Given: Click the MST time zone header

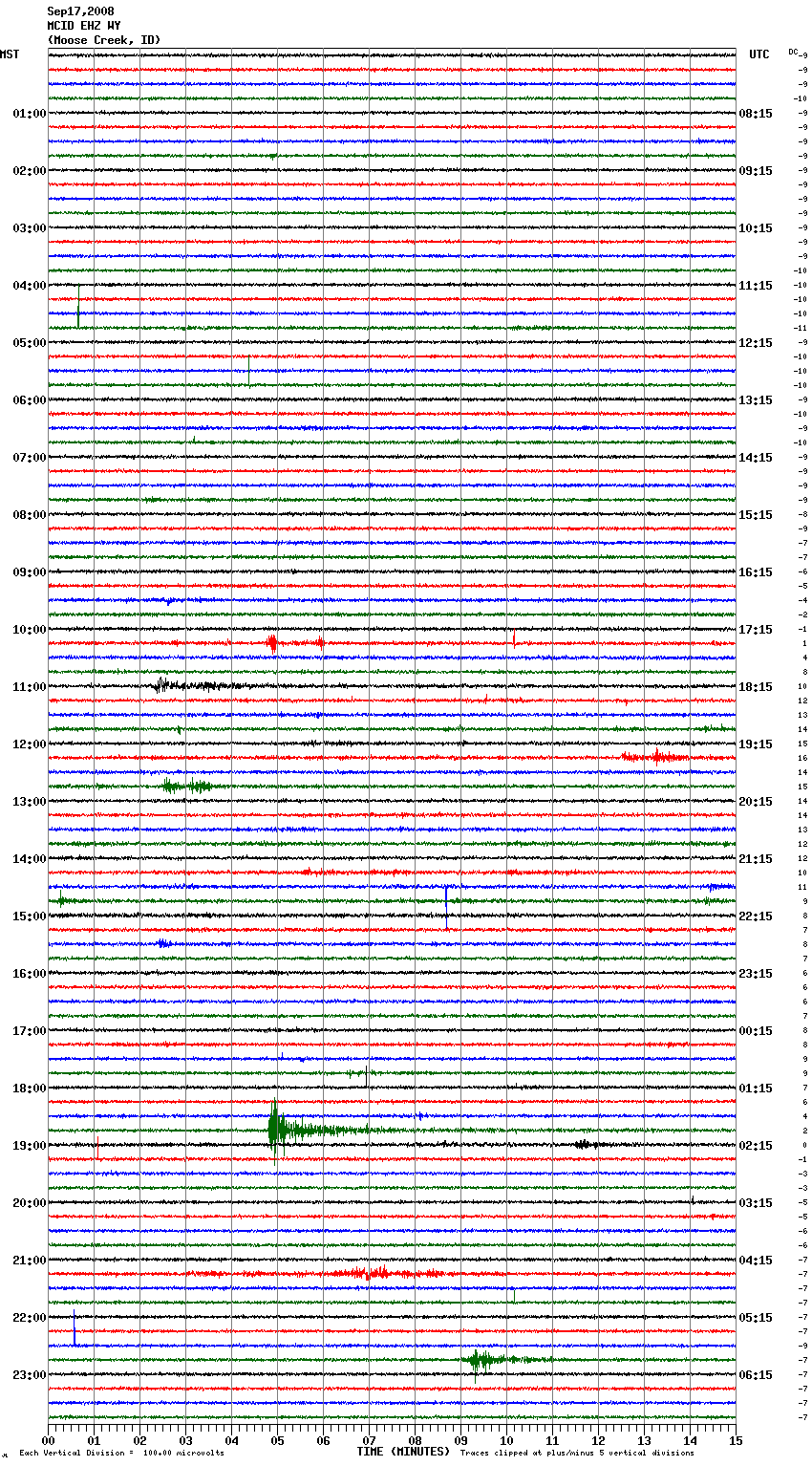Looking at the screenshot, I should coord(10,54).
